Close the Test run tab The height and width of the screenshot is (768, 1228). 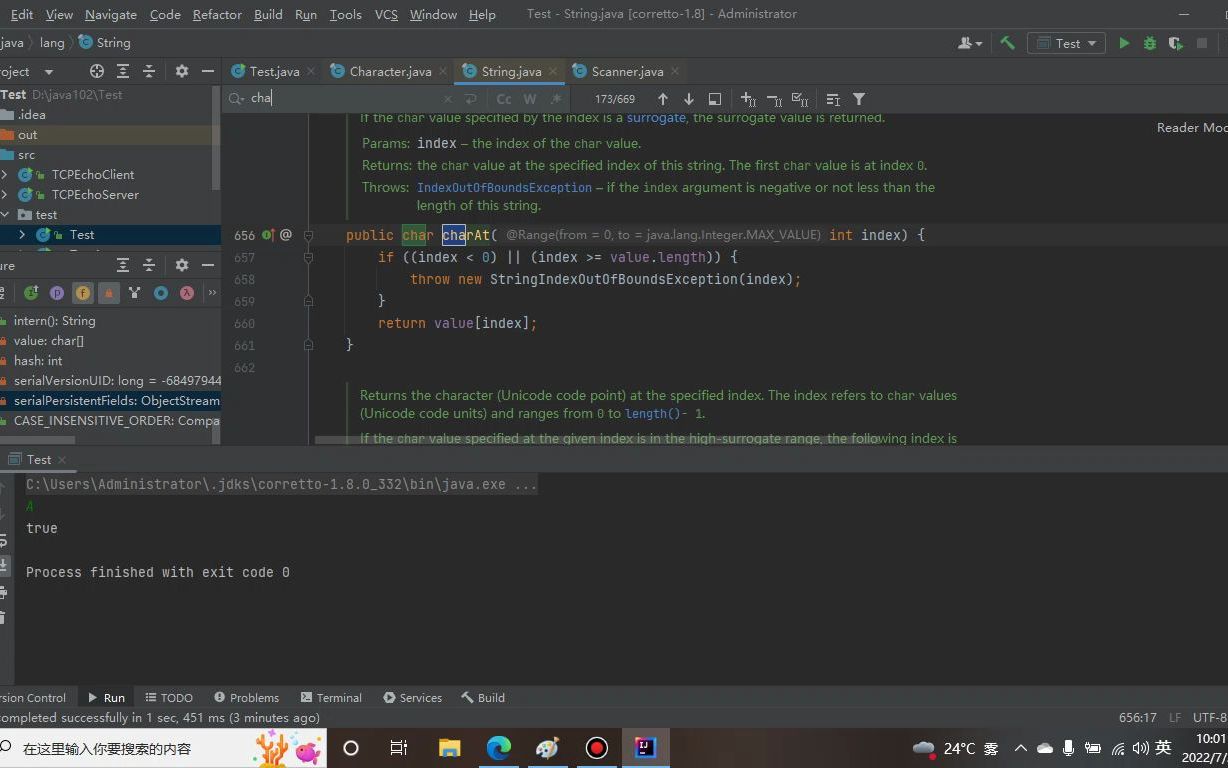pos(62,460)
